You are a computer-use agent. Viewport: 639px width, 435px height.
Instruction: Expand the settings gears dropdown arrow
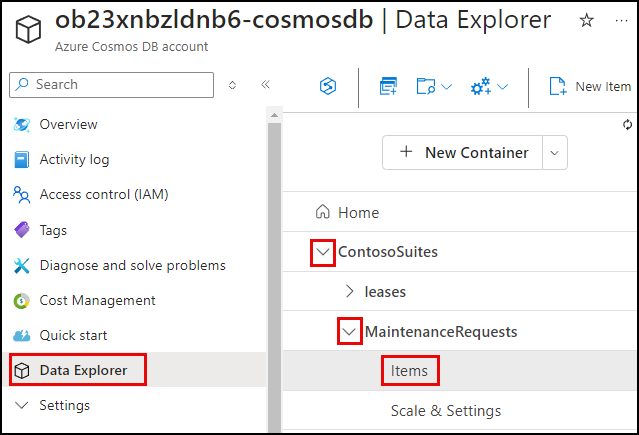[x=503, y=86]
